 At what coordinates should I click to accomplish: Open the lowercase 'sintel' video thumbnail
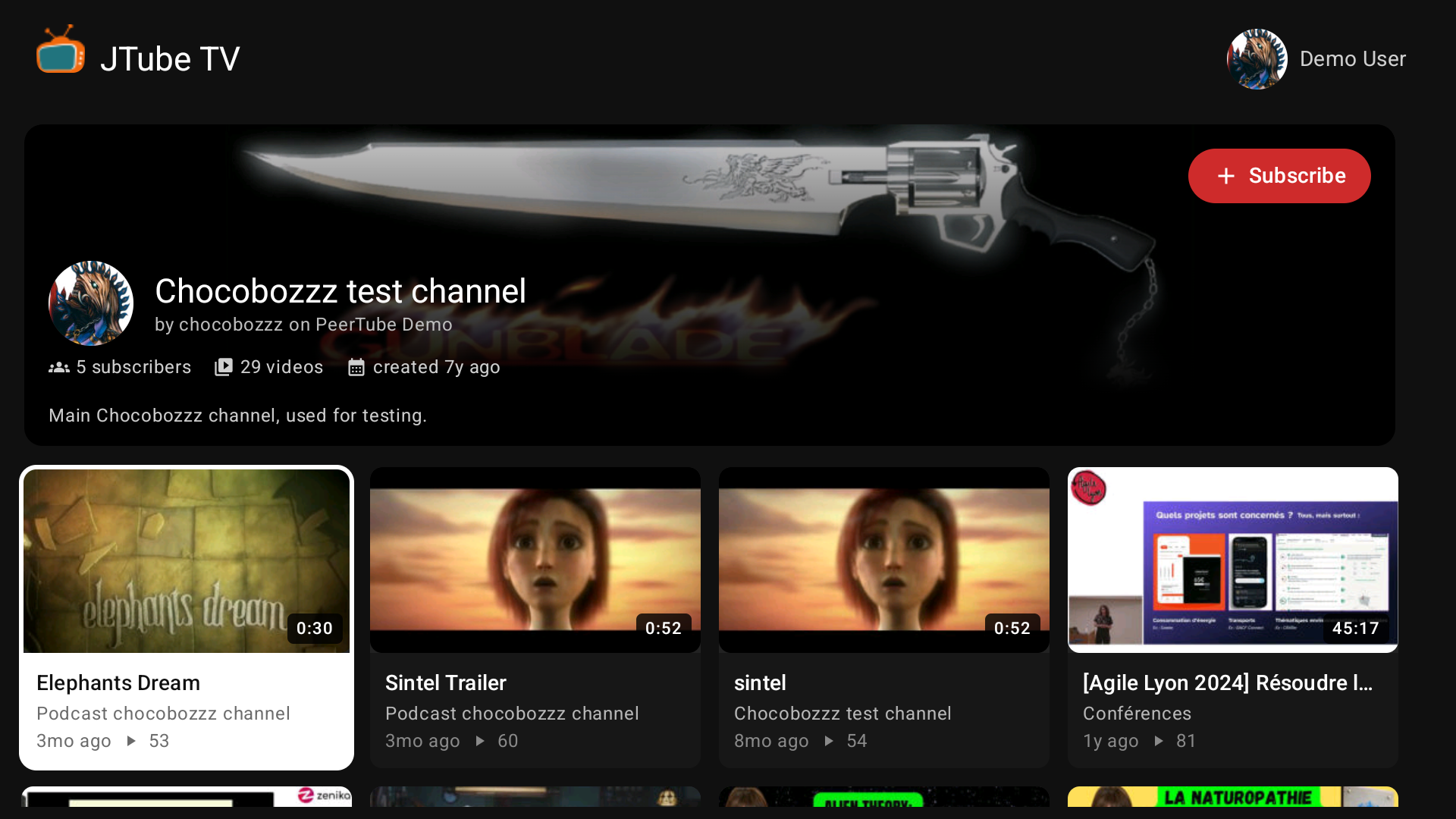[884, 560]
